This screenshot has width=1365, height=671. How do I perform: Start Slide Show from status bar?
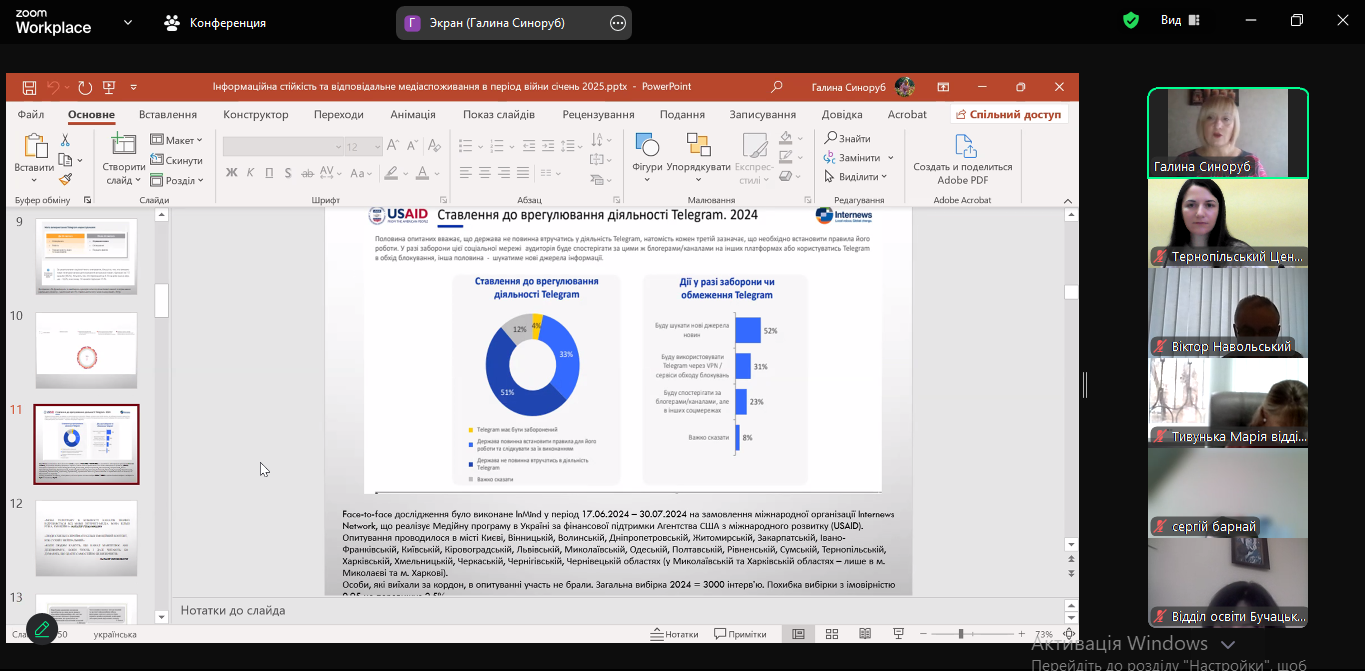[898, 634]
